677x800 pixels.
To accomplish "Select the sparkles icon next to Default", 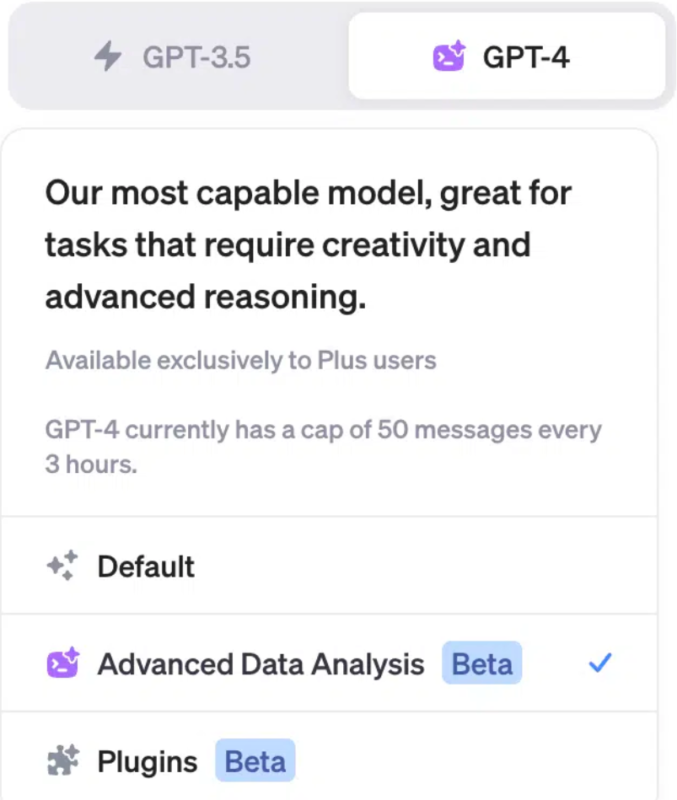I will (61, 566).
